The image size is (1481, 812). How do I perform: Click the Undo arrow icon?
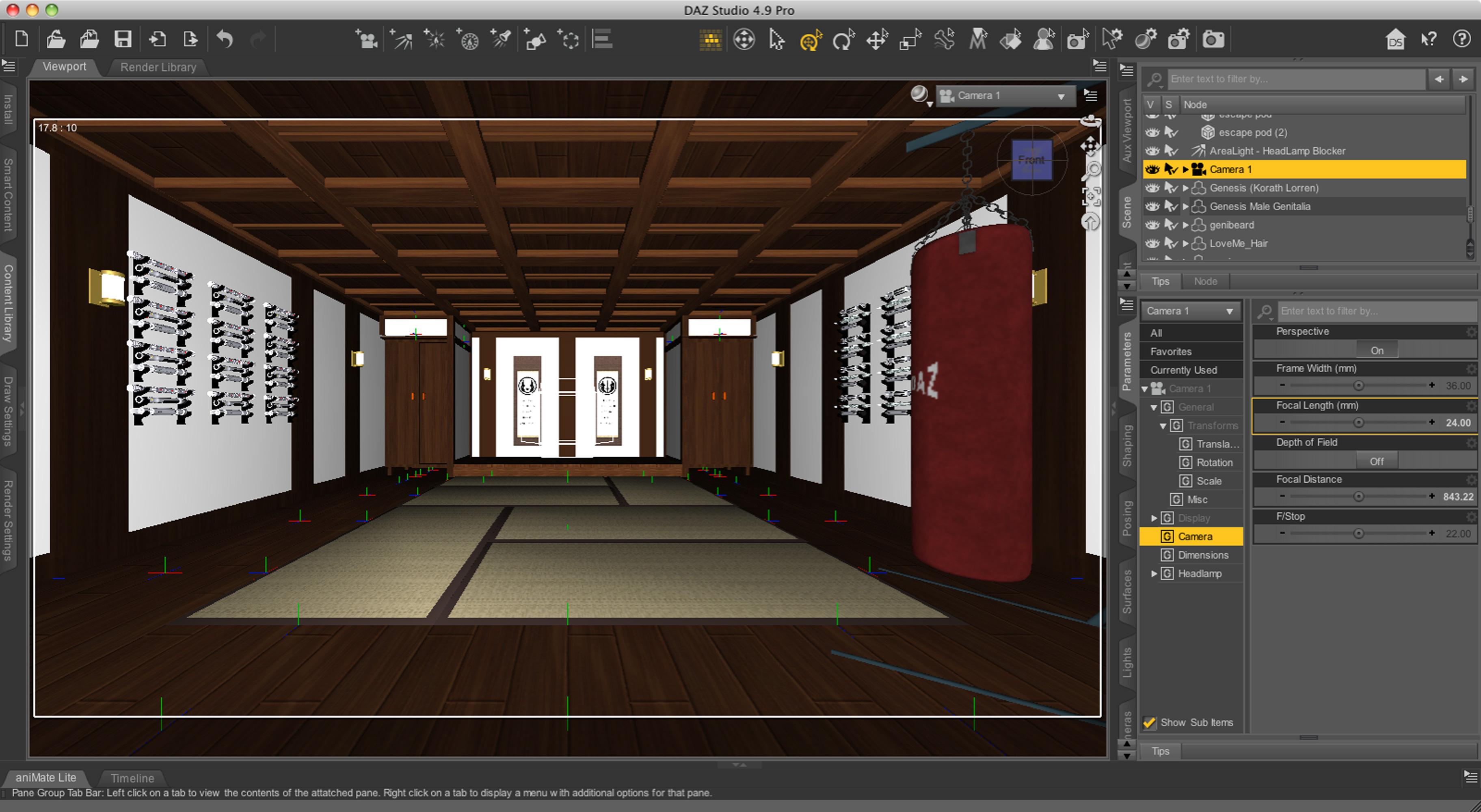[224, 39]
